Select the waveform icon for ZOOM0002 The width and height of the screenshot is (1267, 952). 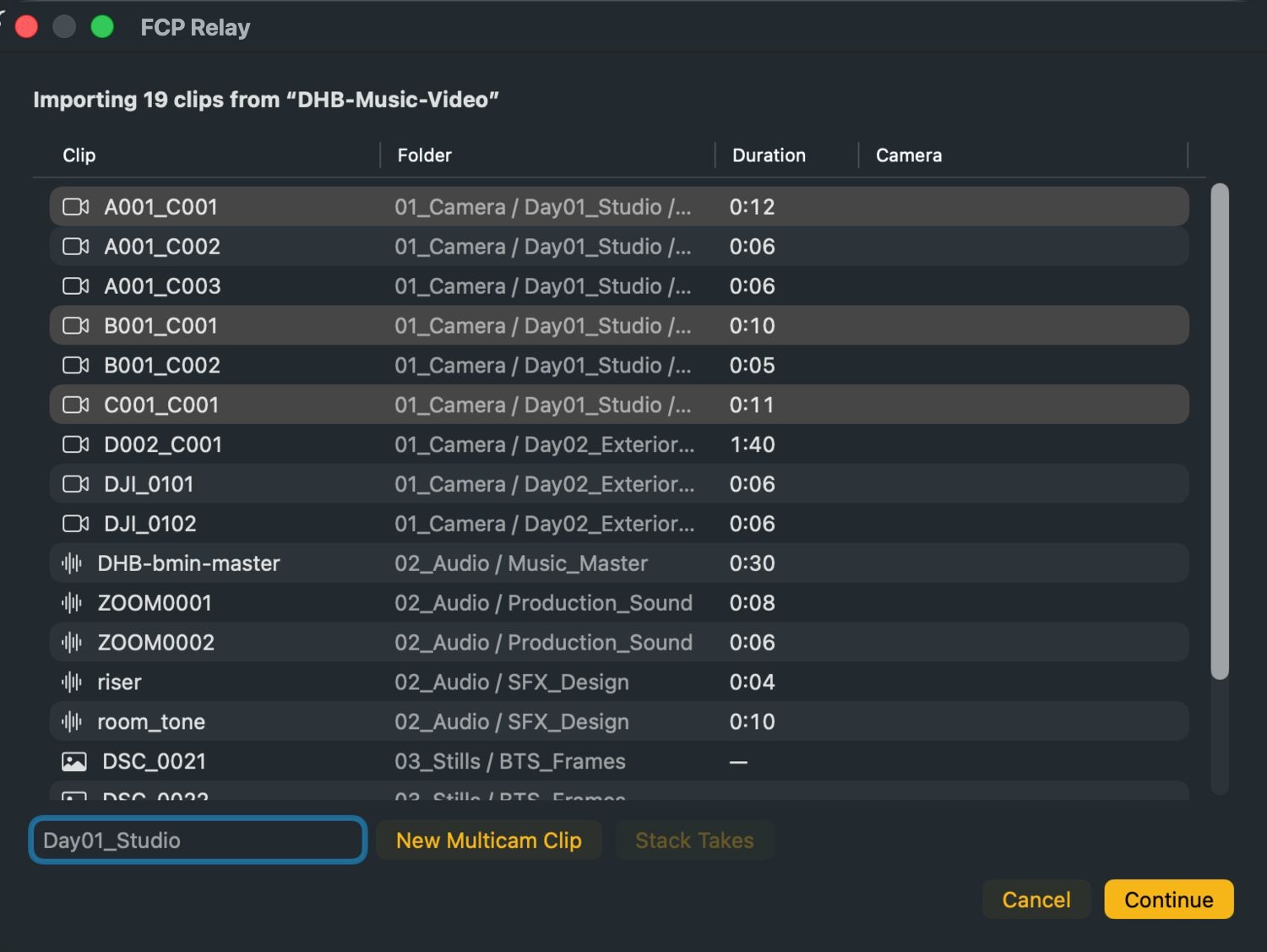pos(72,643)
